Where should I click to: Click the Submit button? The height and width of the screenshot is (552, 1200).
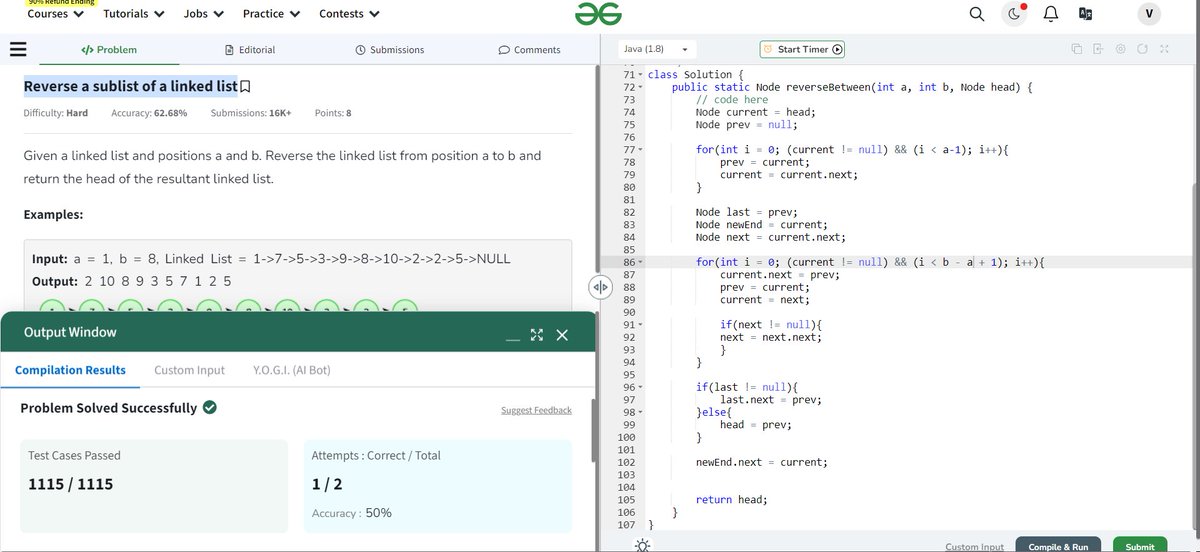click(x=1140, y=546)
